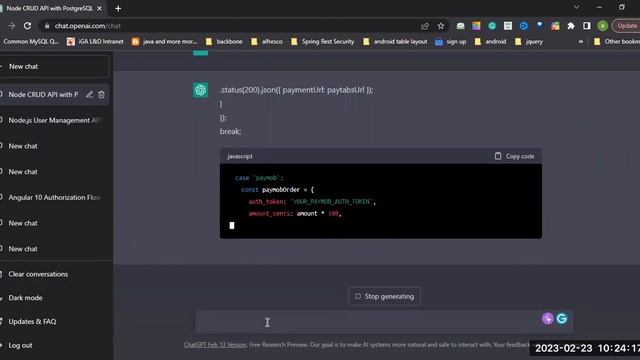
Task: Open the Spring Rest Security bookmarks folder
Action: [322, 41]
